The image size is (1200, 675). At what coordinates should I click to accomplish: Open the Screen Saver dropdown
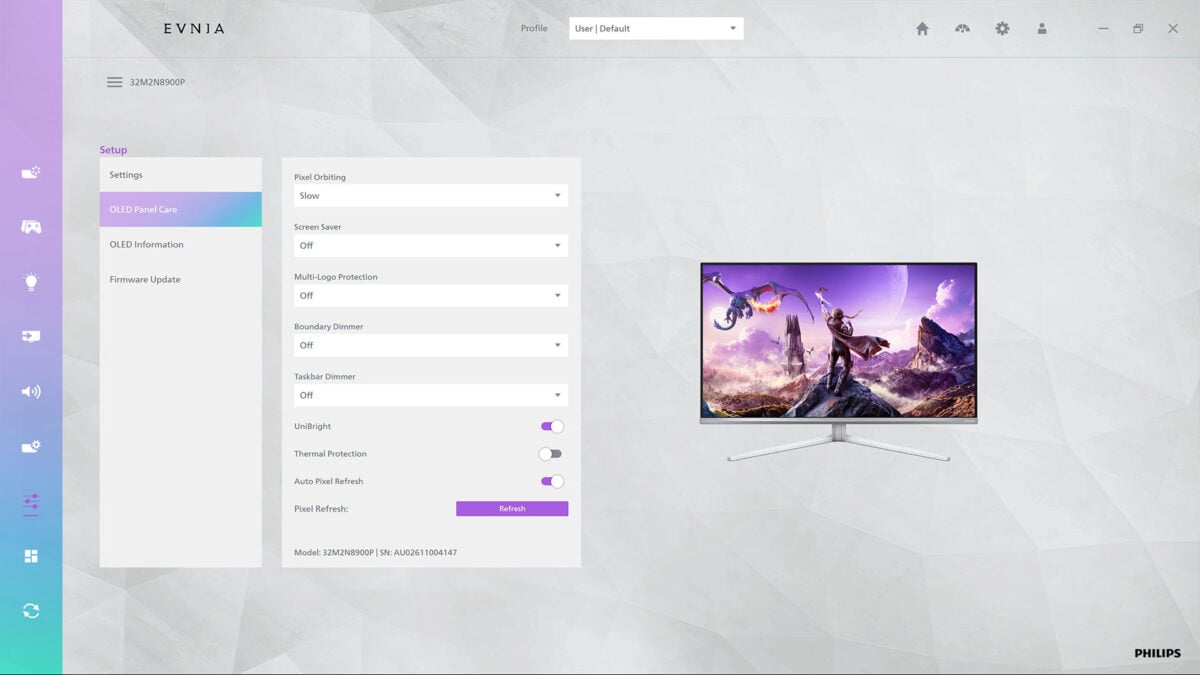[x=431, y=245]
